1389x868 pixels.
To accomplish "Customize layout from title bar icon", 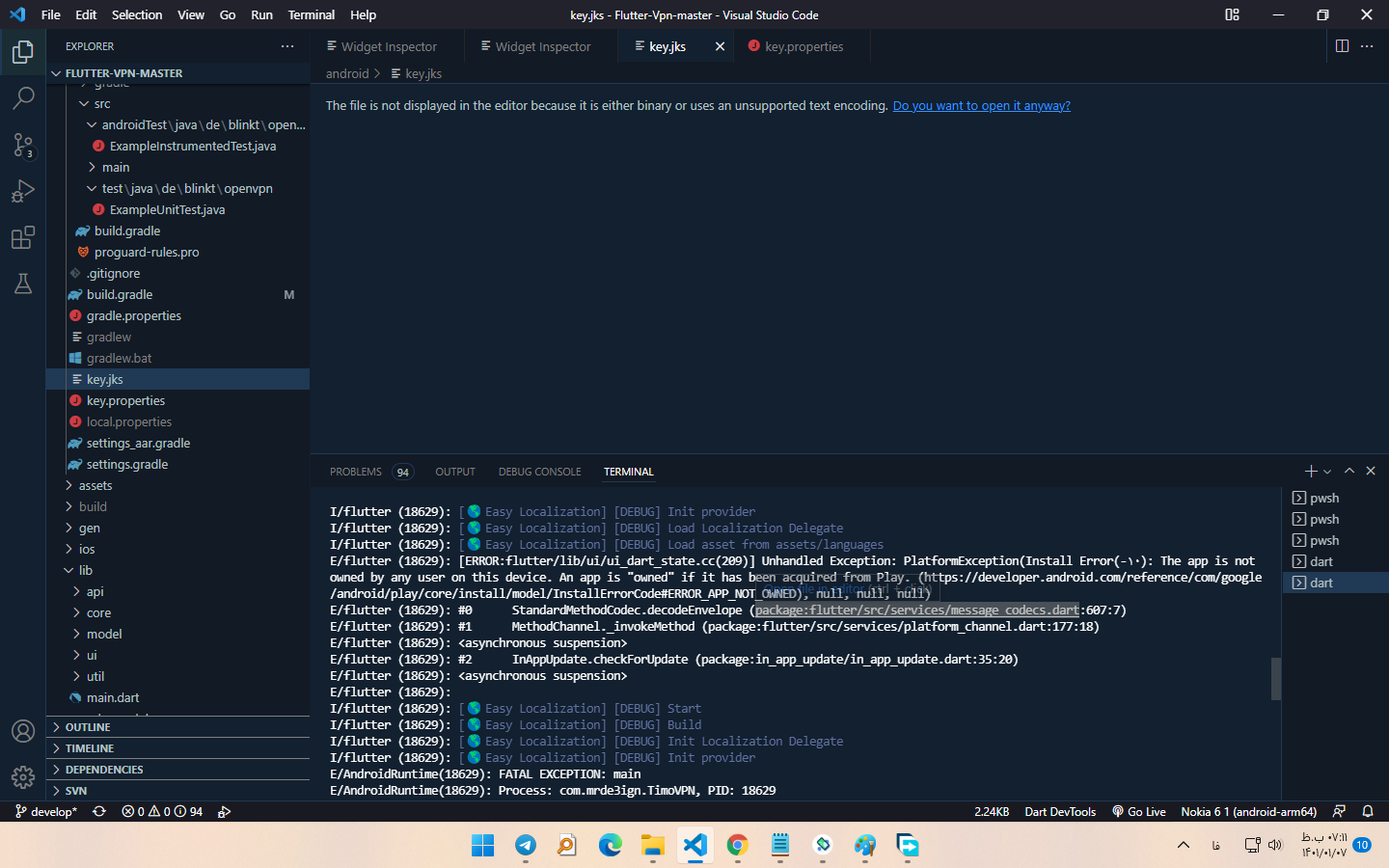I will click(x=1232, y=14).
